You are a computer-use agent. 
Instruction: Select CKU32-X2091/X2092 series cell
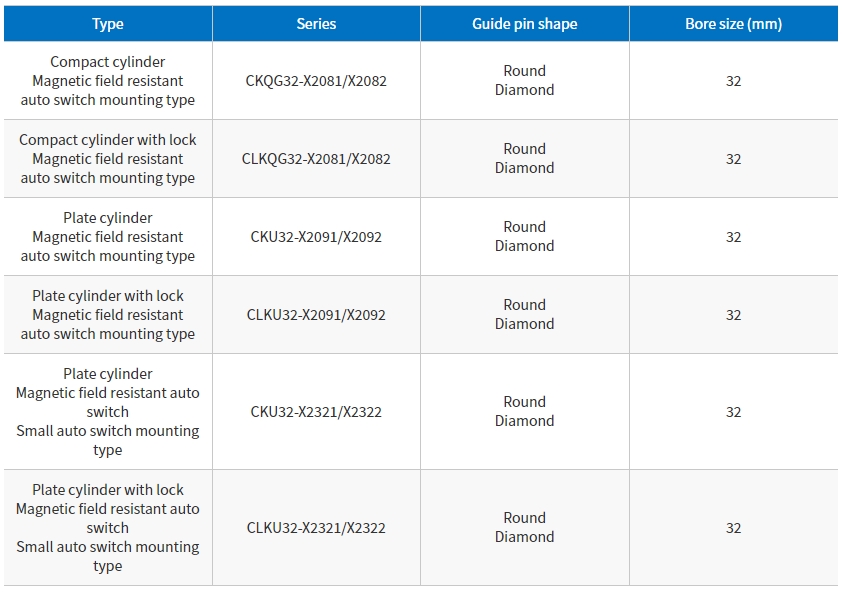[x=316, y=237]
